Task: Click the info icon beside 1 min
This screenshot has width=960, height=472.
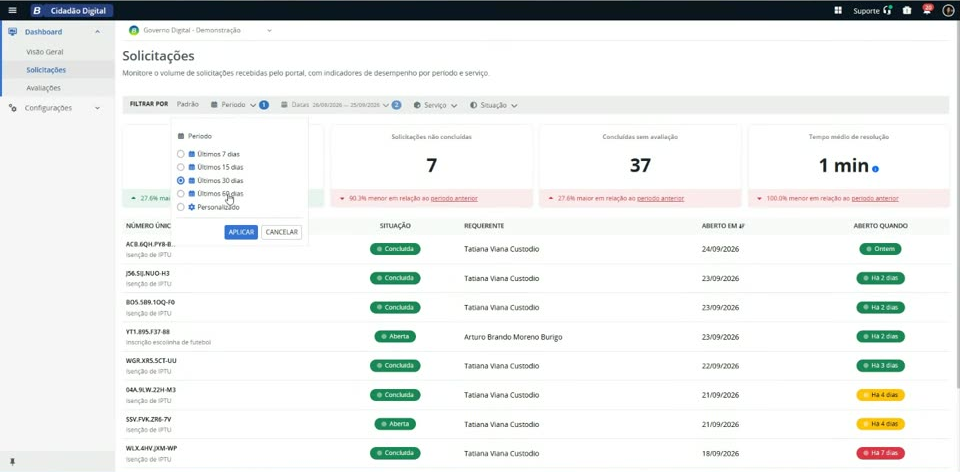Action: [x=876, y=168]
